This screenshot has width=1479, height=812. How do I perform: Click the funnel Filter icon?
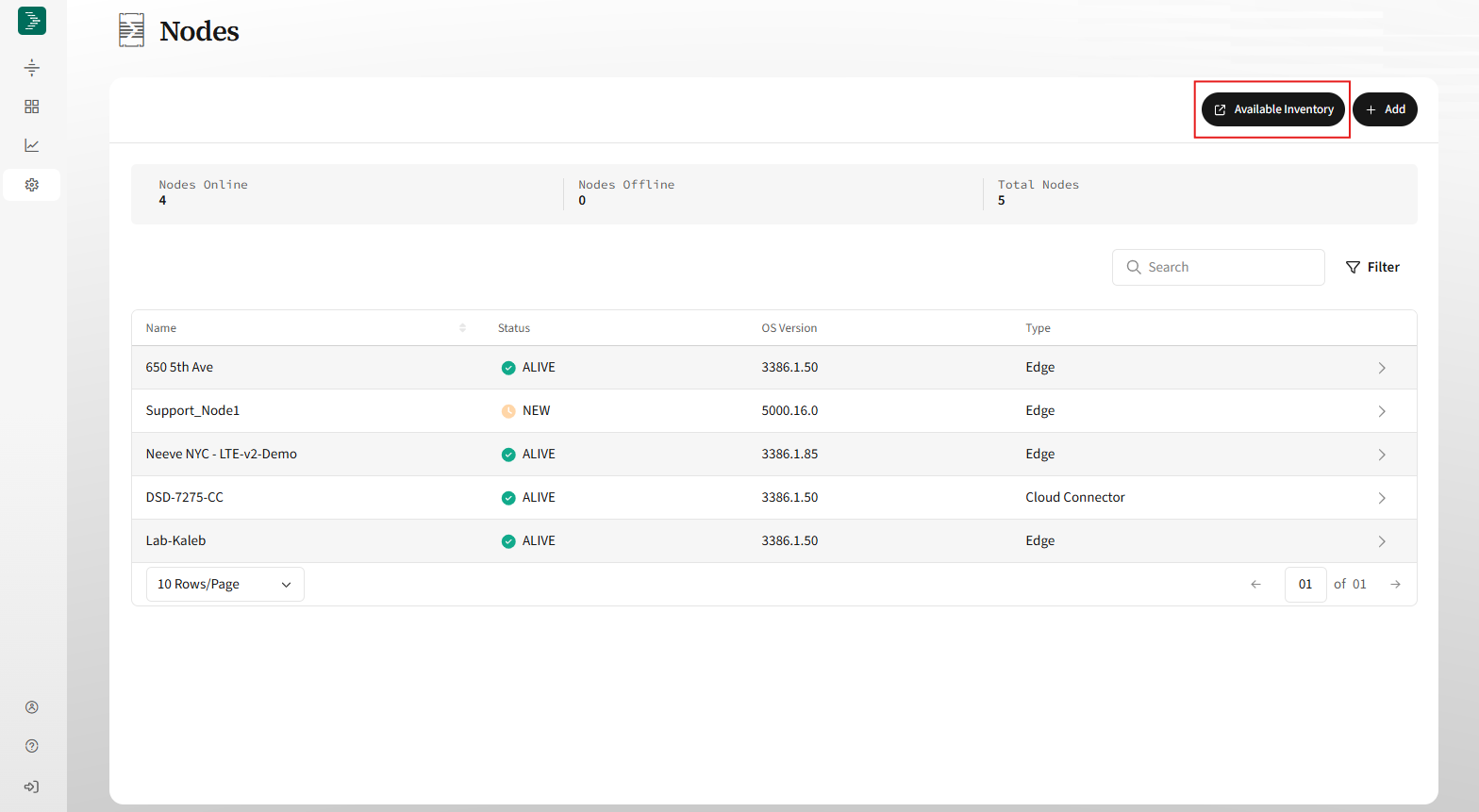(x=1353, y=267)
